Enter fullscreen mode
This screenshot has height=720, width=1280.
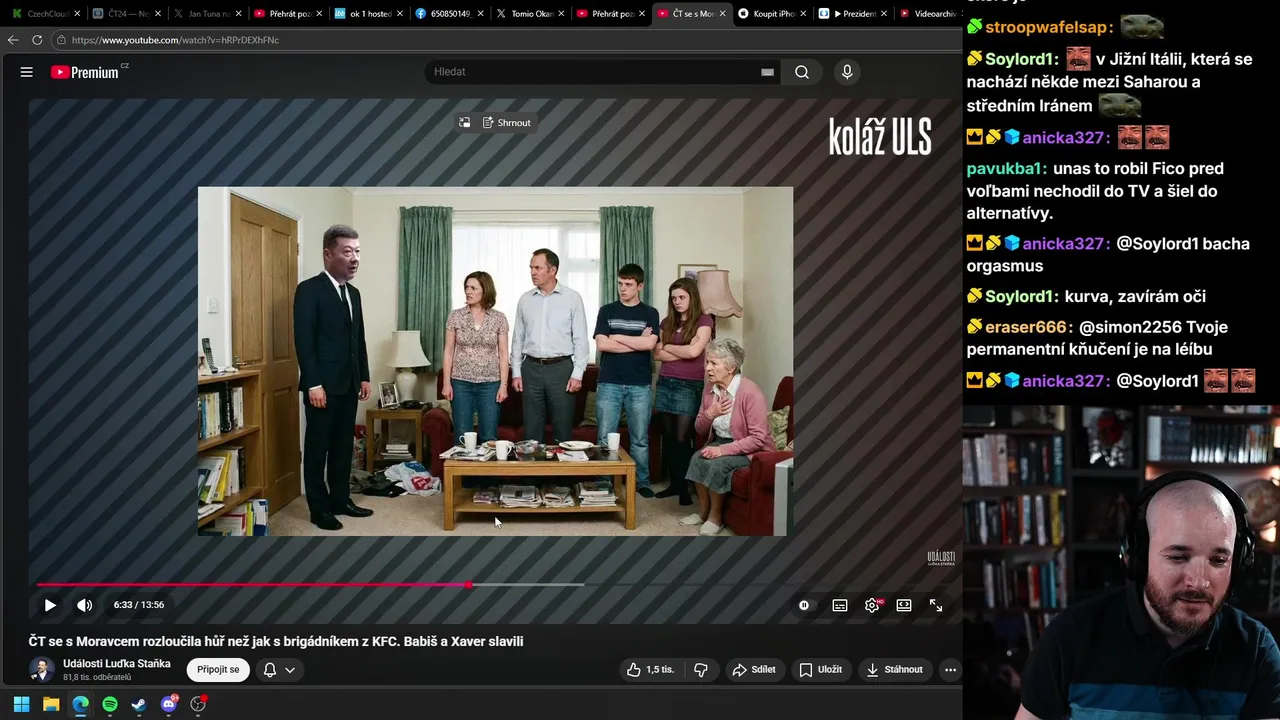tap(936, 605)
